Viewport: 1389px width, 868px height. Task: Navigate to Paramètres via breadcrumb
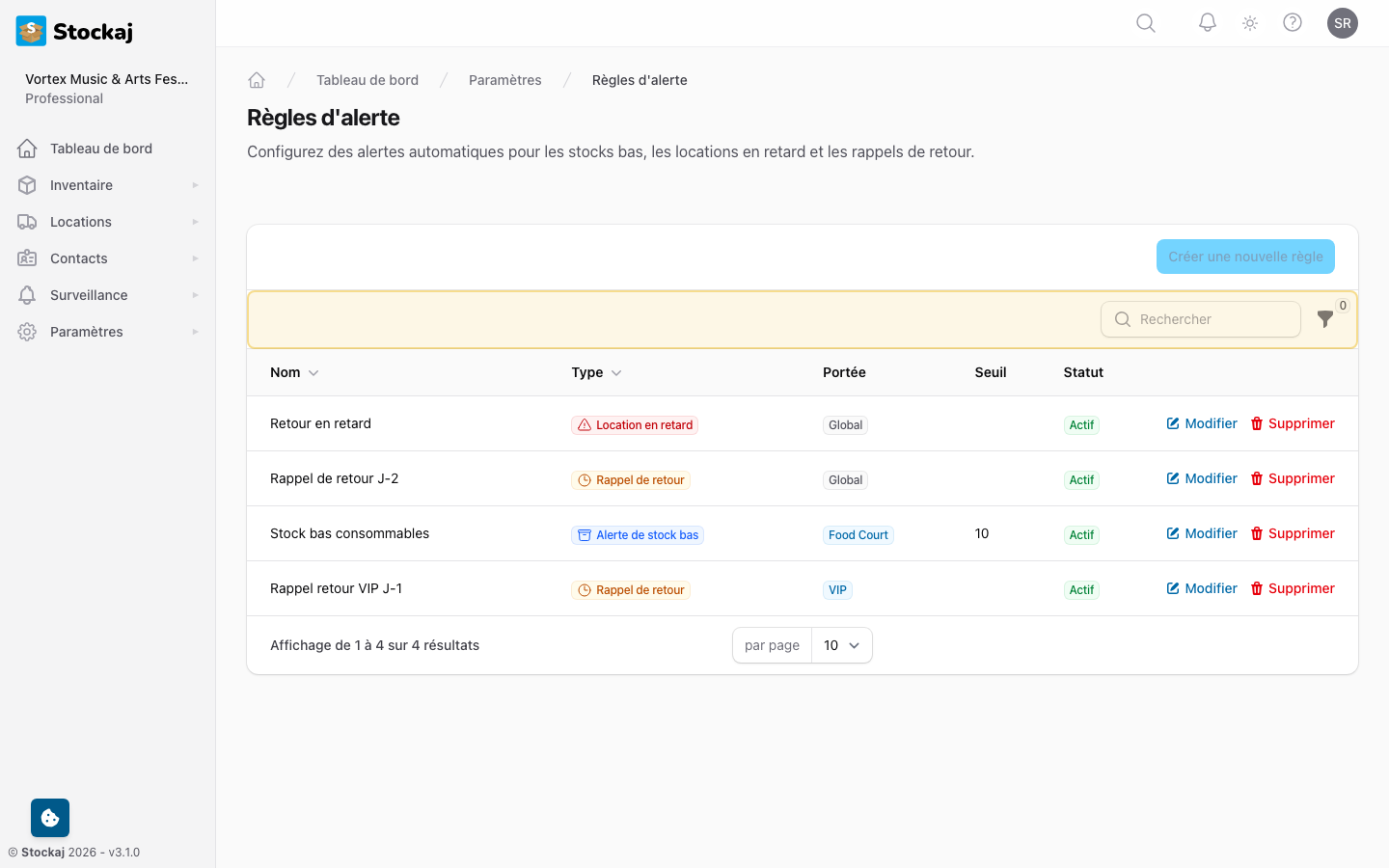504,79
